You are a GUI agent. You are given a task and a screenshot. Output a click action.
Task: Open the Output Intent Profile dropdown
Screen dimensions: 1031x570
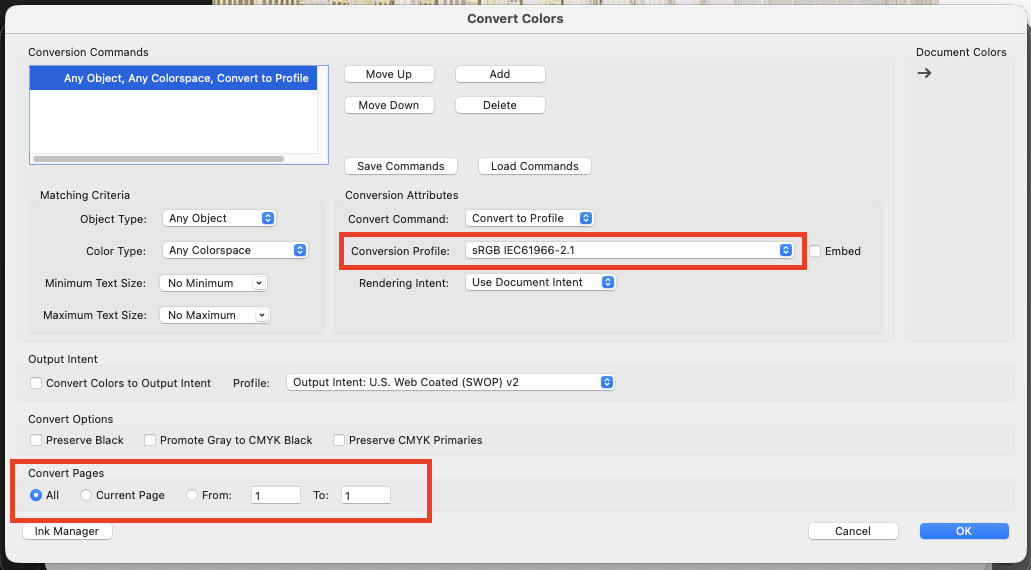coord(450,382)
